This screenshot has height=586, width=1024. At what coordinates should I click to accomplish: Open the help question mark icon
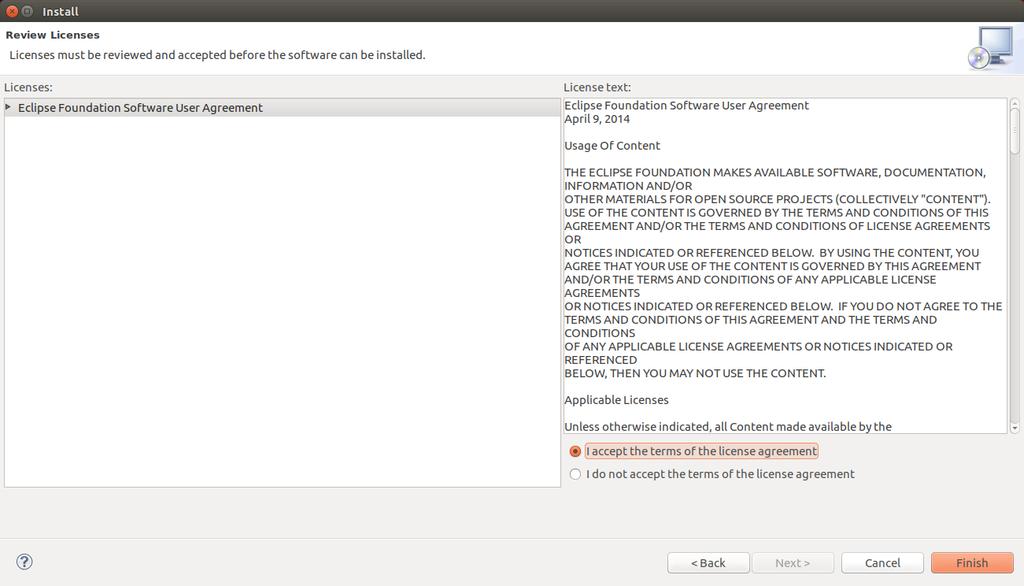(24, 562)
